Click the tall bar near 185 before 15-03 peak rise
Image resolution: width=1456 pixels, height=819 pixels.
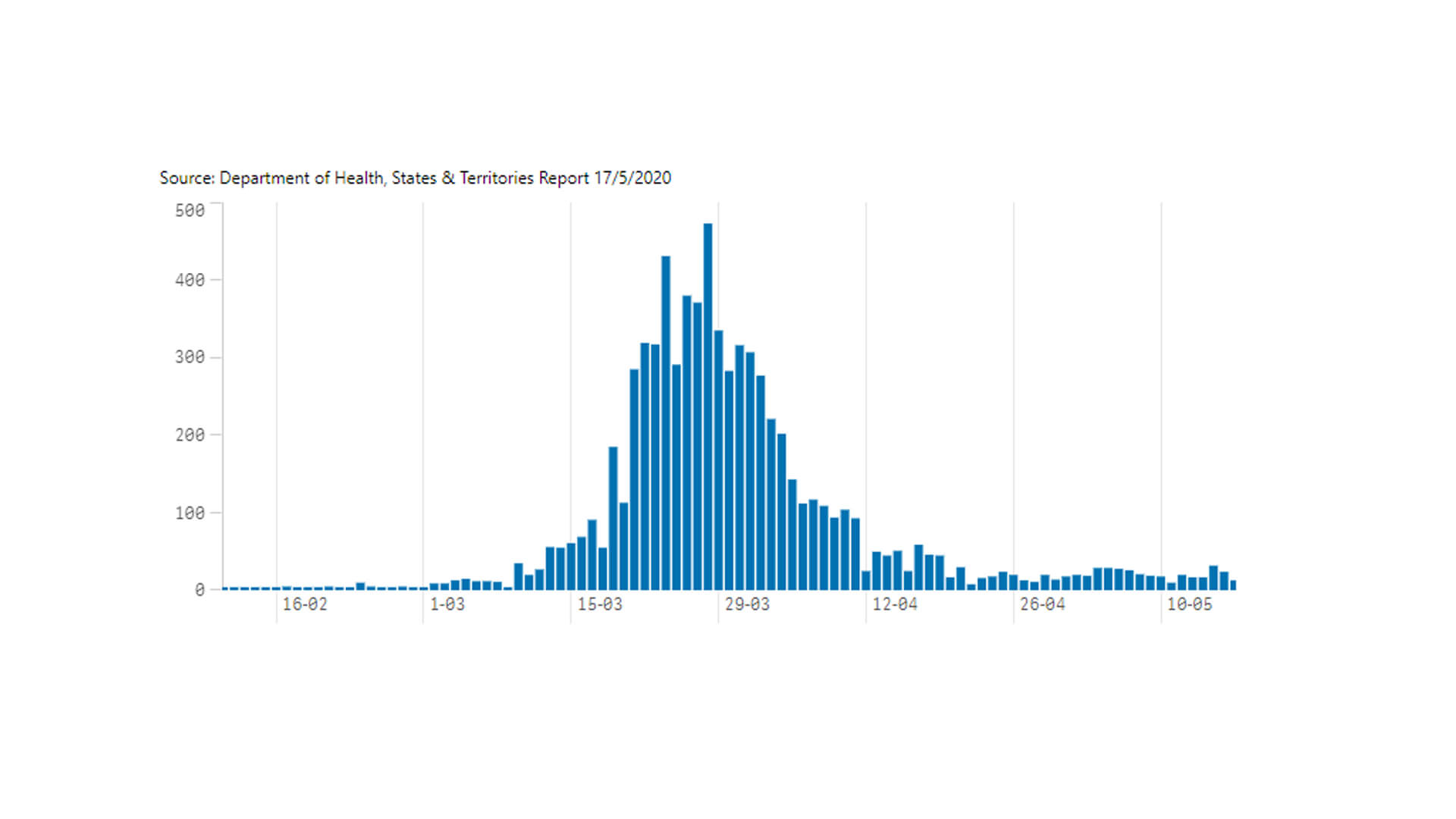[613, 518]
